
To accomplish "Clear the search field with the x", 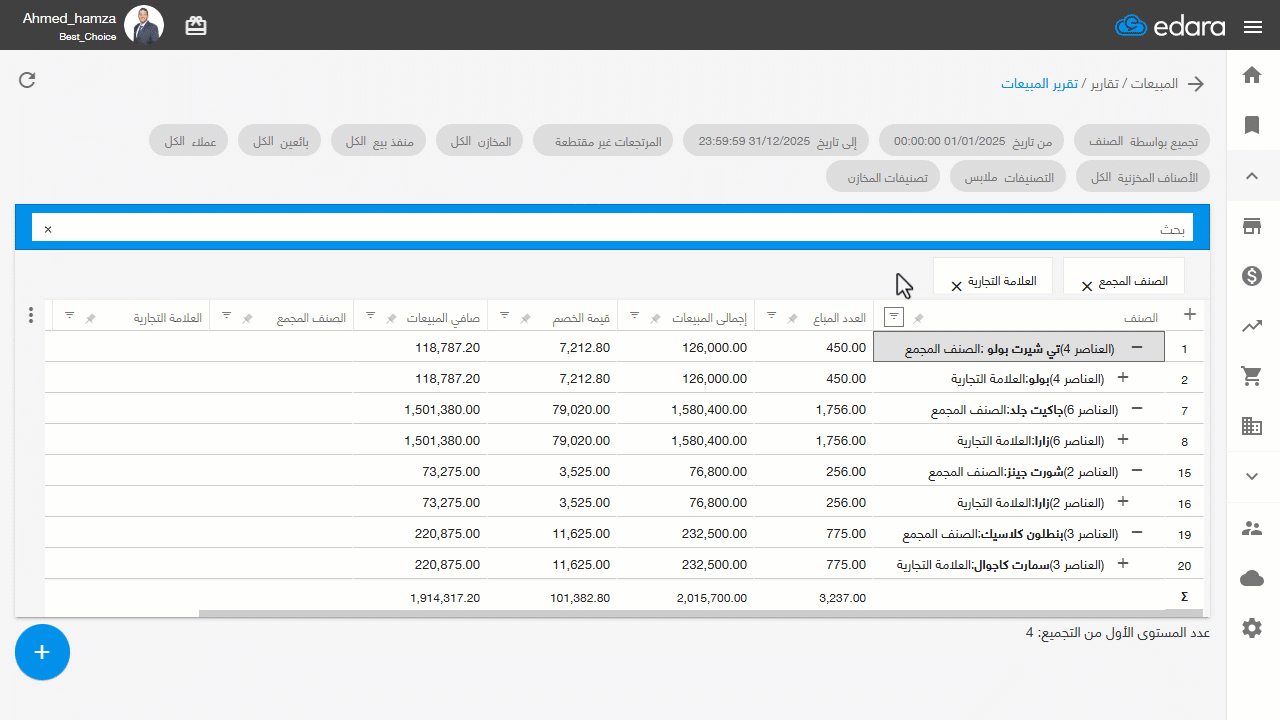I will pyautogui.click(x=47, y=229).
